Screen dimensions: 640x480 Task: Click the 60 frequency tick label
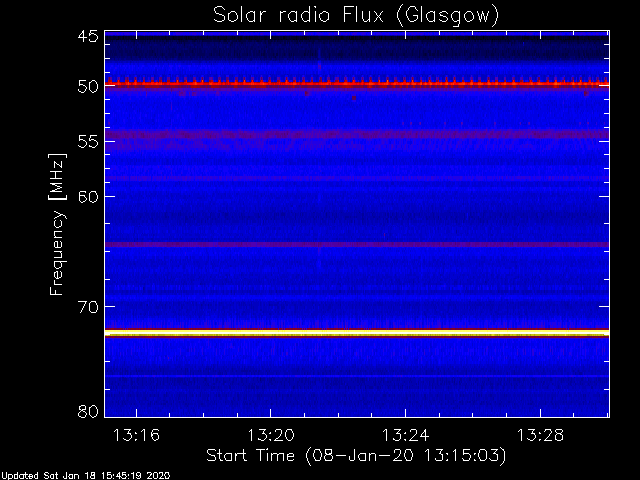pos(88,197)
